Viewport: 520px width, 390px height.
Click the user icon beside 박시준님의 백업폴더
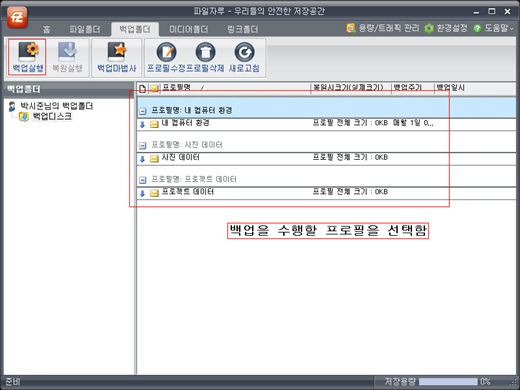click(12, 106)
